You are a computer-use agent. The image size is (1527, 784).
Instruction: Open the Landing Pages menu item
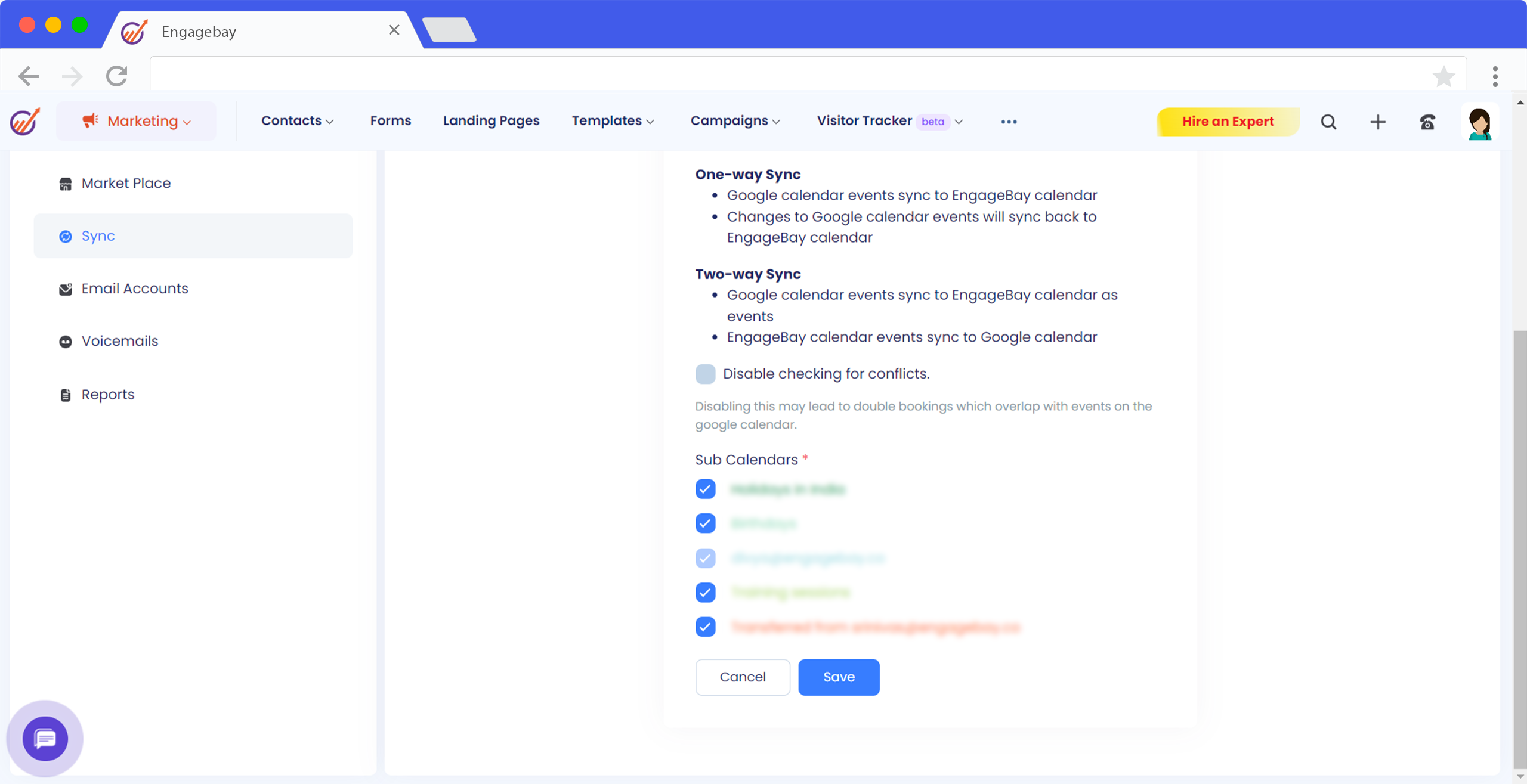[491, 121]
